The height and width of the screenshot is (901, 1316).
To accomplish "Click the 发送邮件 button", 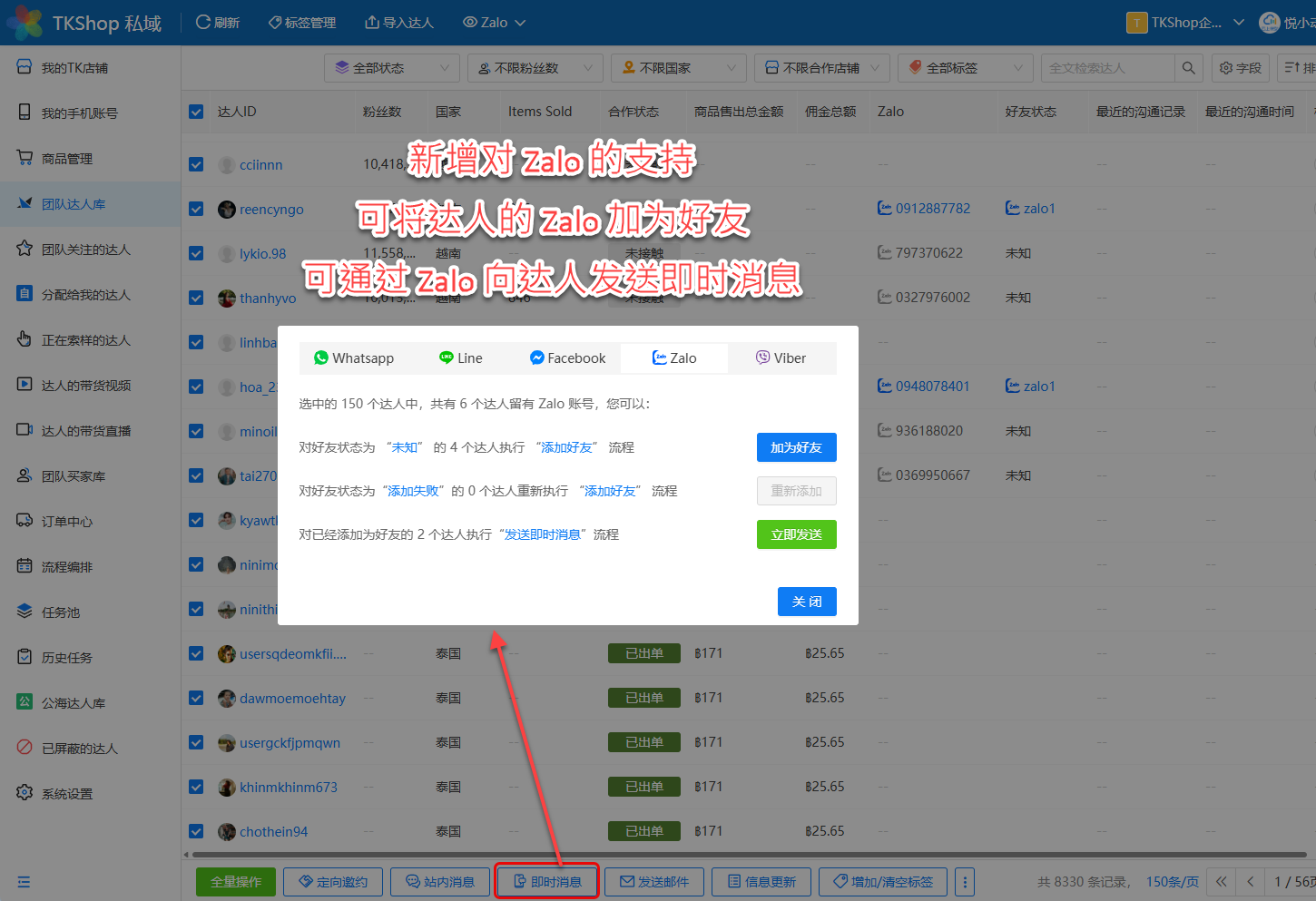I will 654,882.
